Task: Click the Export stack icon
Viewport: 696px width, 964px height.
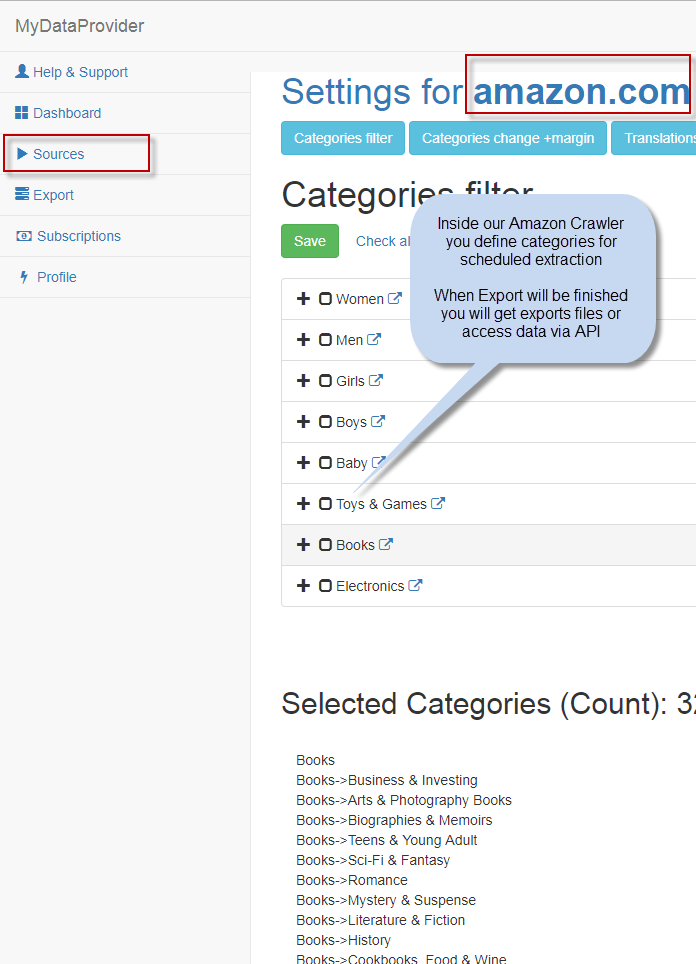Action: click(22, 194)
